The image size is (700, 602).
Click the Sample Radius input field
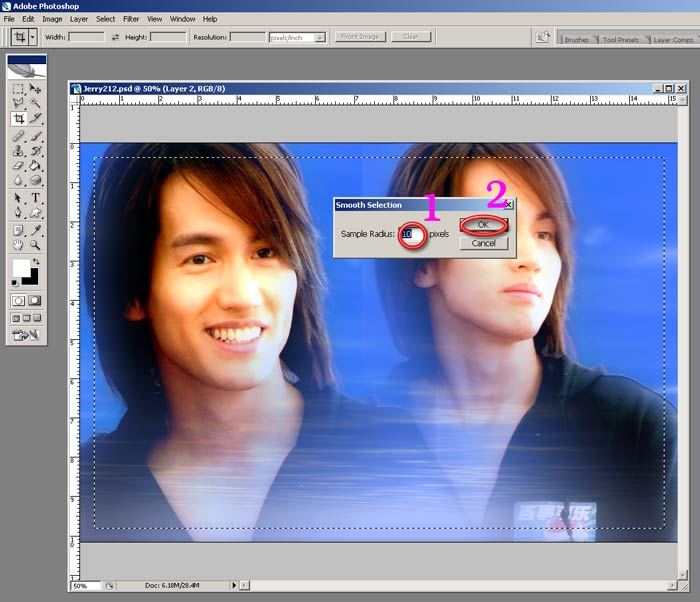coord(412,234)
